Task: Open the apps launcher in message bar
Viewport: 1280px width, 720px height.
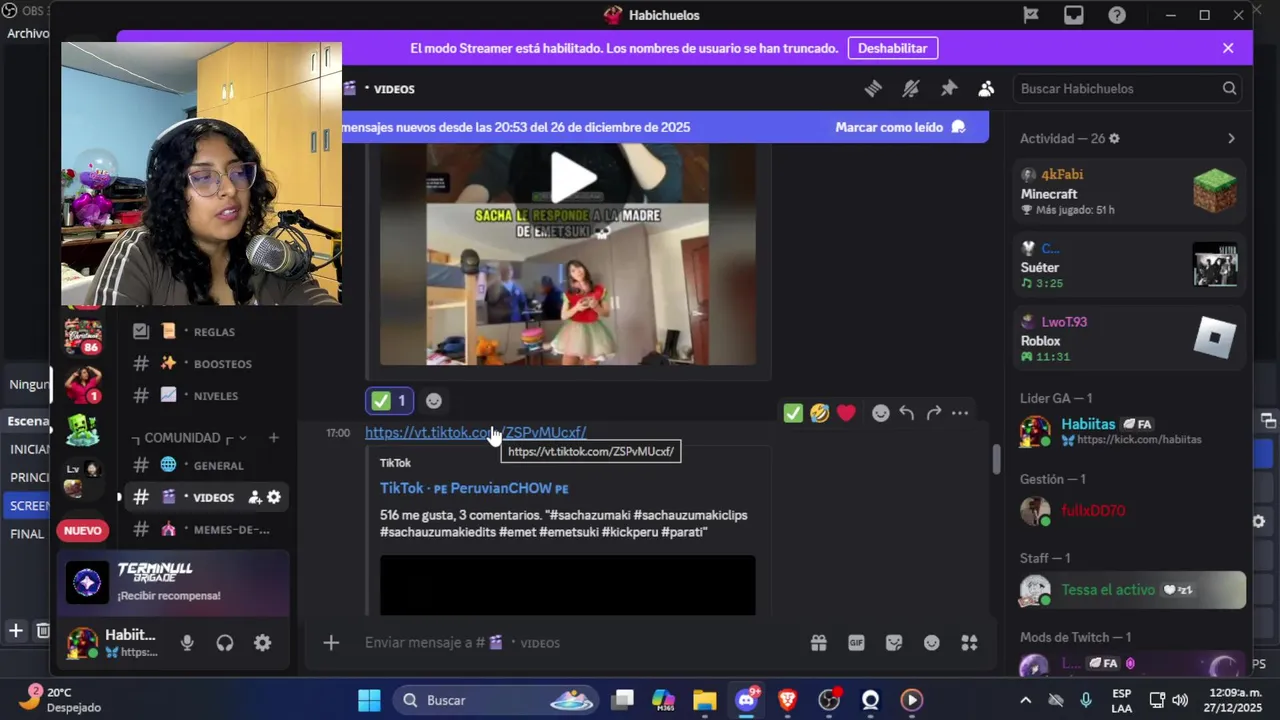Action: pyautogui.click(x=969, y=643)
